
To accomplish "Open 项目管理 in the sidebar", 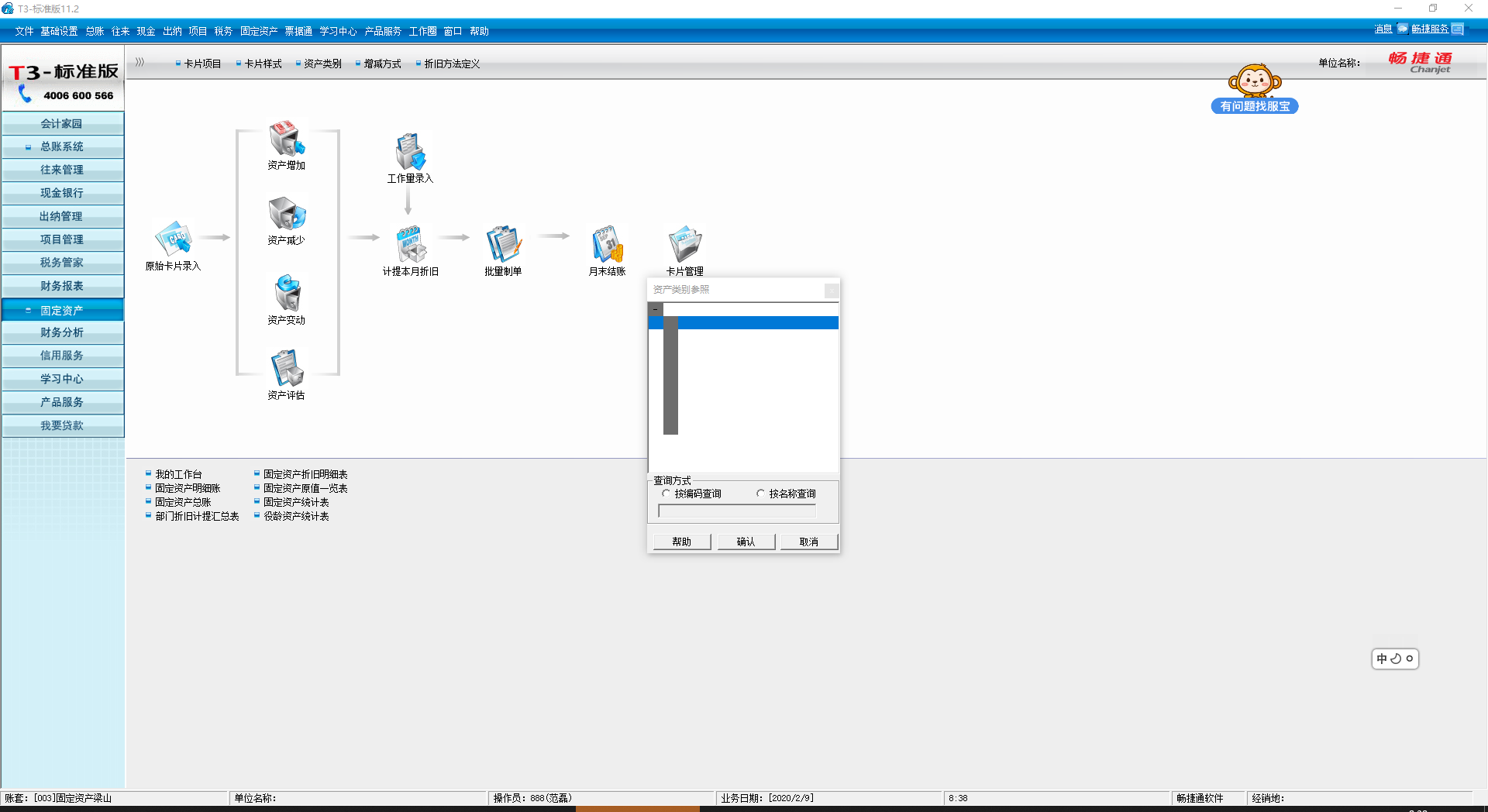I will tap(63, 239).
